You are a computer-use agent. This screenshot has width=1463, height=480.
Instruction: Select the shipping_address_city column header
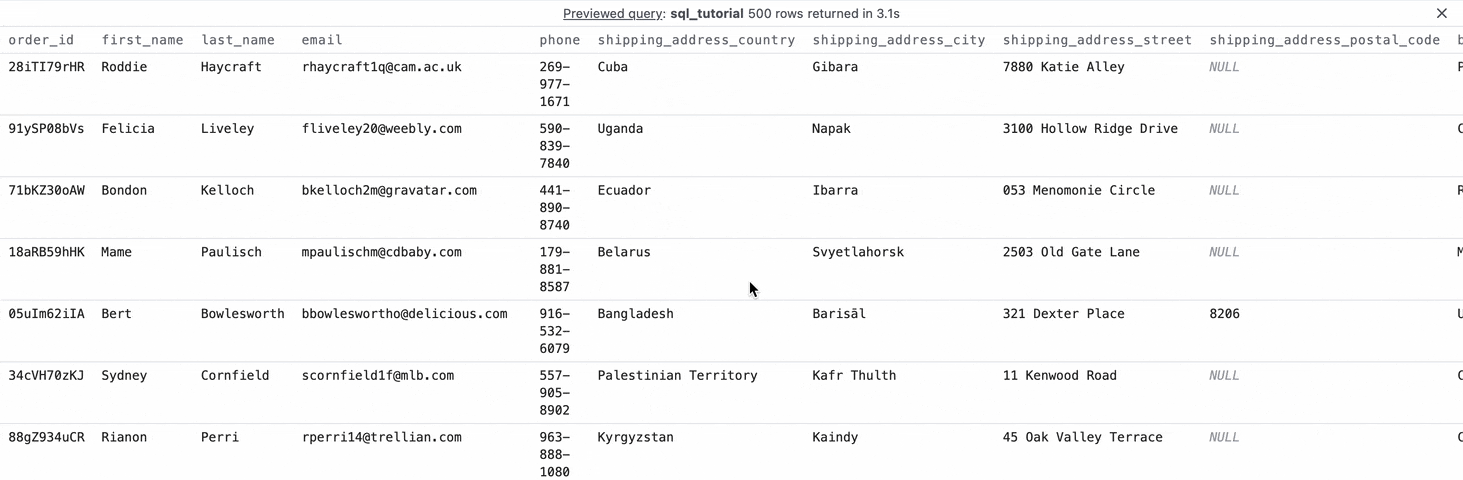[x=898, y=40]
